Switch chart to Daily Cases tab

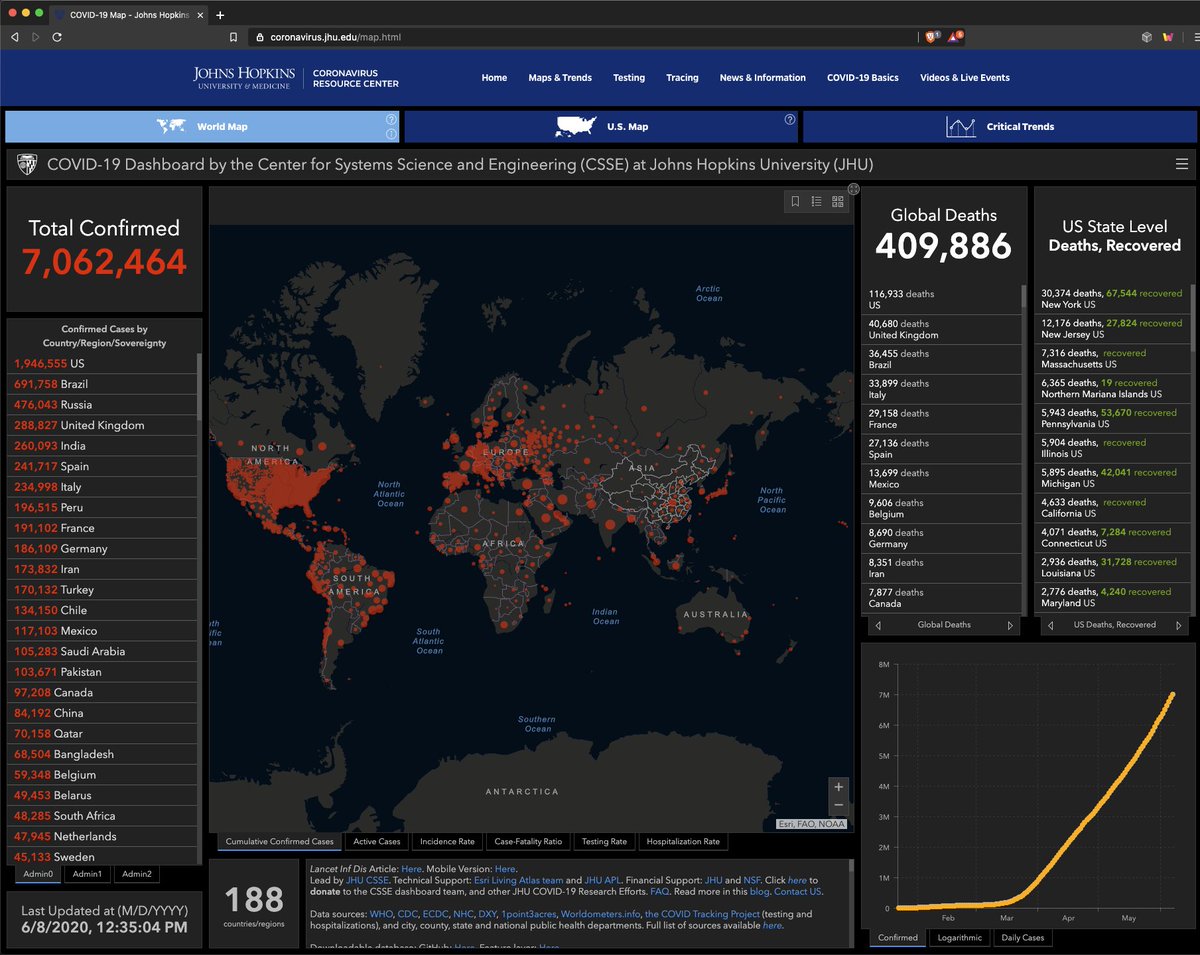click(x=1023, y=938)
